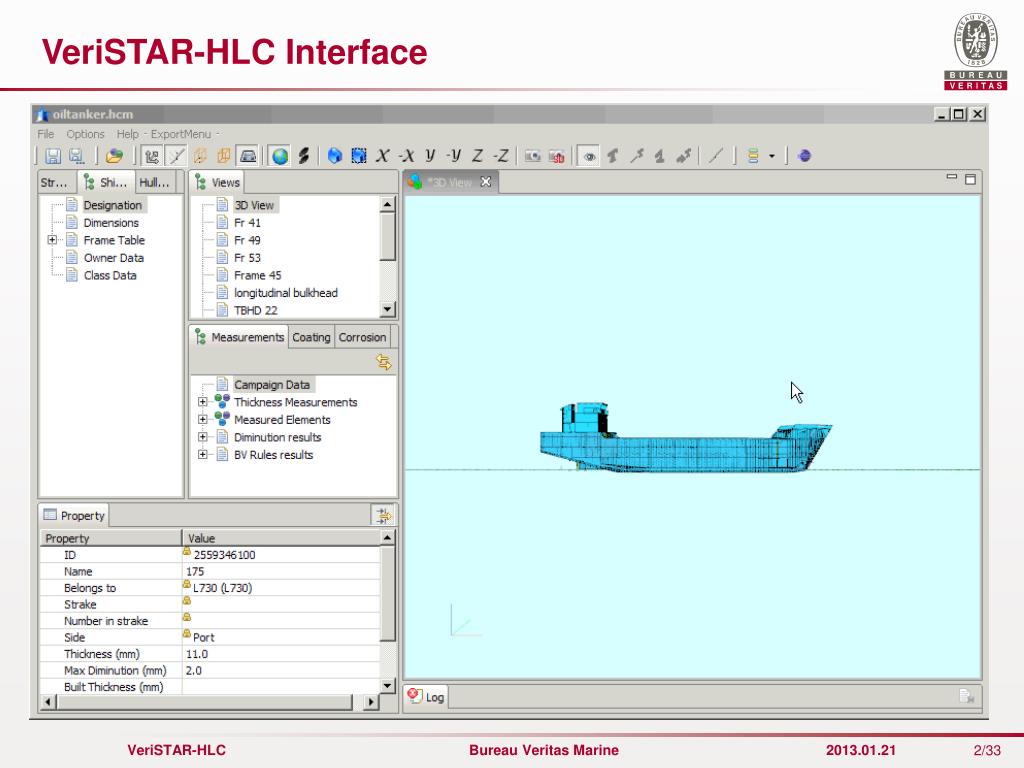The image size is (1024, 768).
Task: Select Dimensions in the ship tree
Action: click(x=111, y=223)
